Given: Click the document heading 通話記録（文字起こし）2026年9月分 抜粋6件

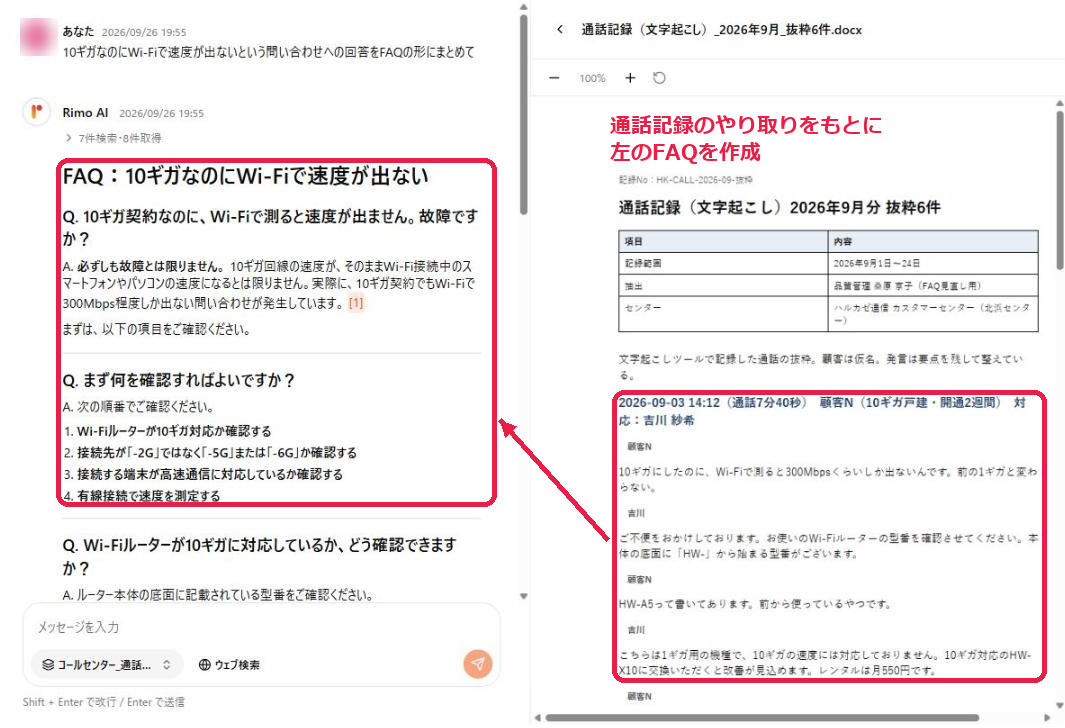Looking at the screenshot, I should (779, 208).
